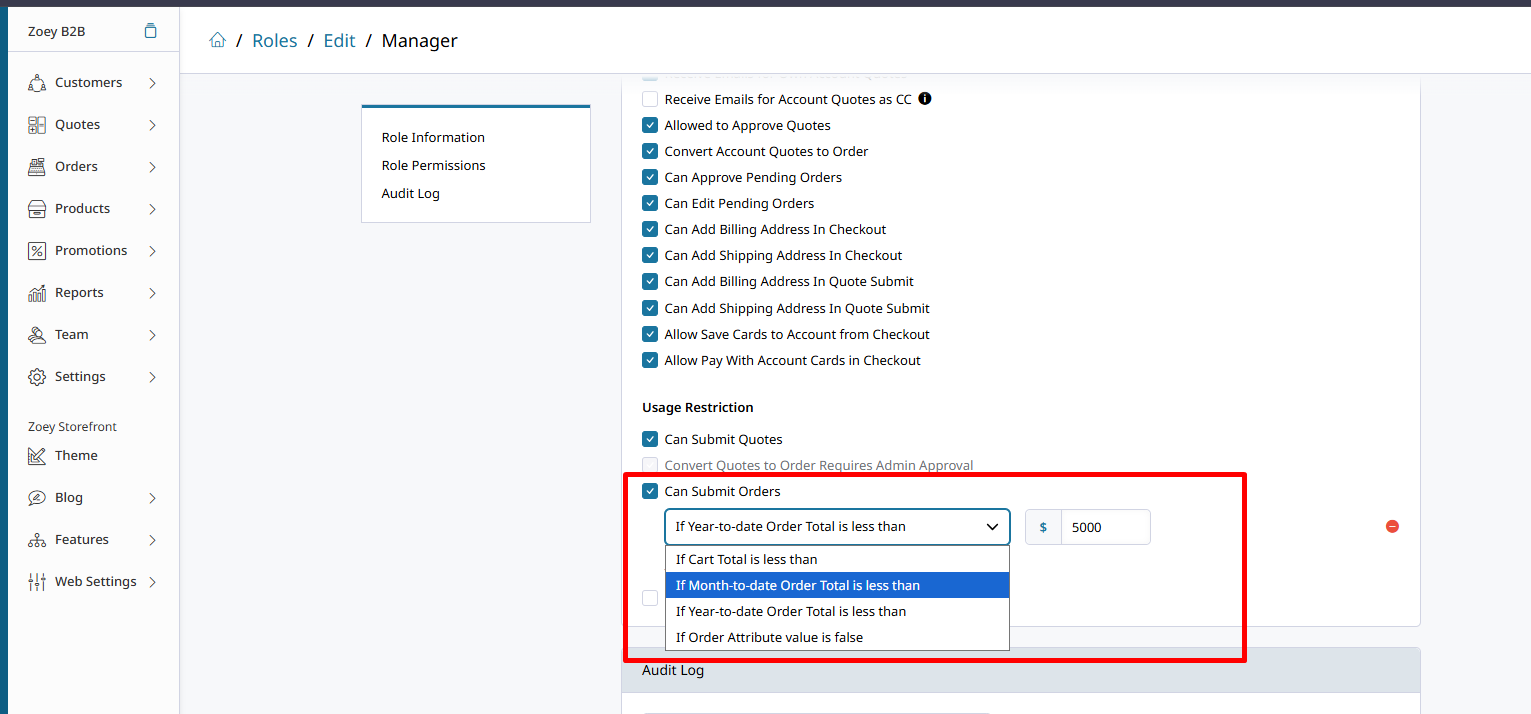Click the Theme sidebar icon
The image size is (1531, 714).
pyautogui.click(x=37, y=456)
